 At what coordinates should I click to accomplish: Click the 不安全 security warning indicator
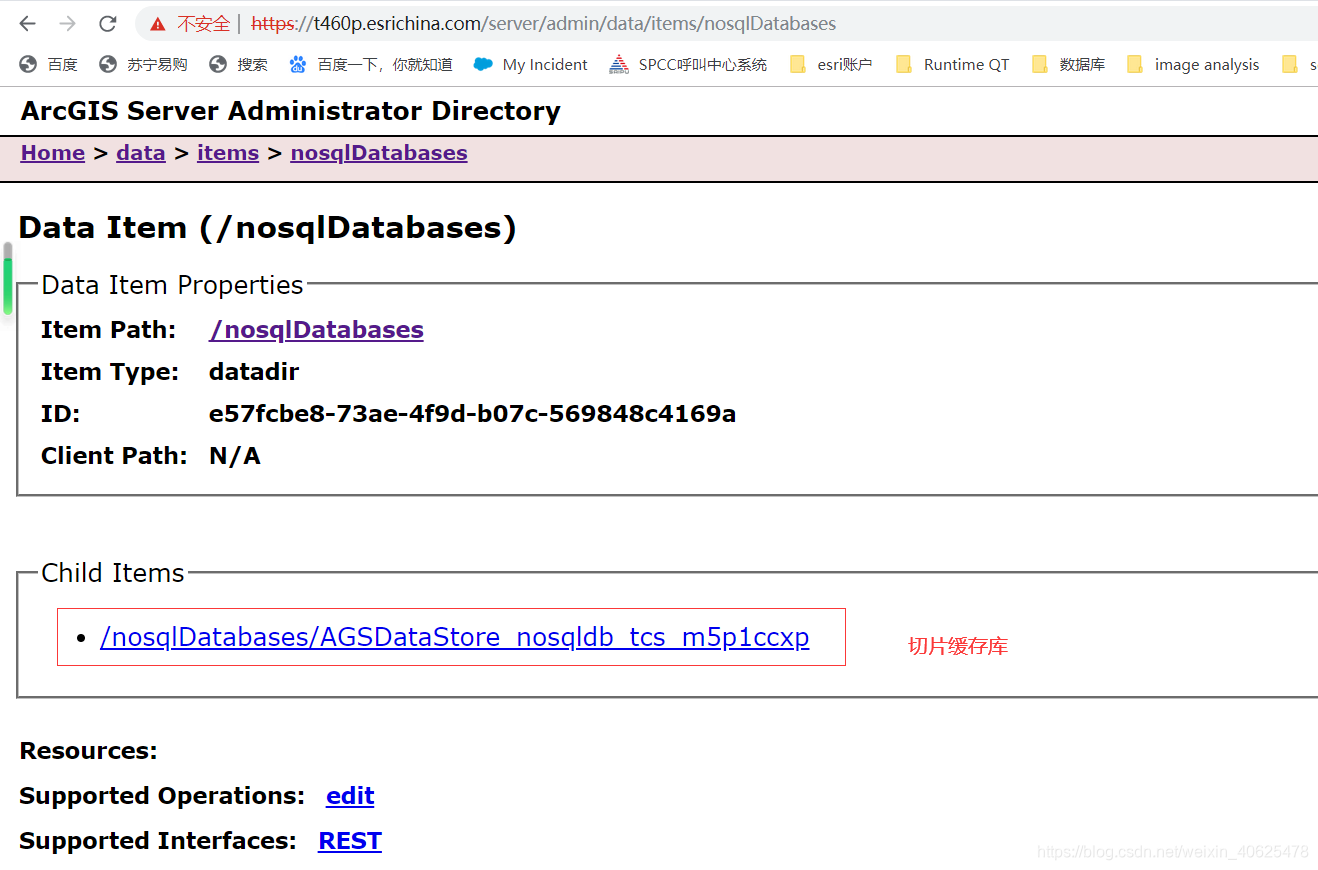pyautogui.click(x=199, y=23)
